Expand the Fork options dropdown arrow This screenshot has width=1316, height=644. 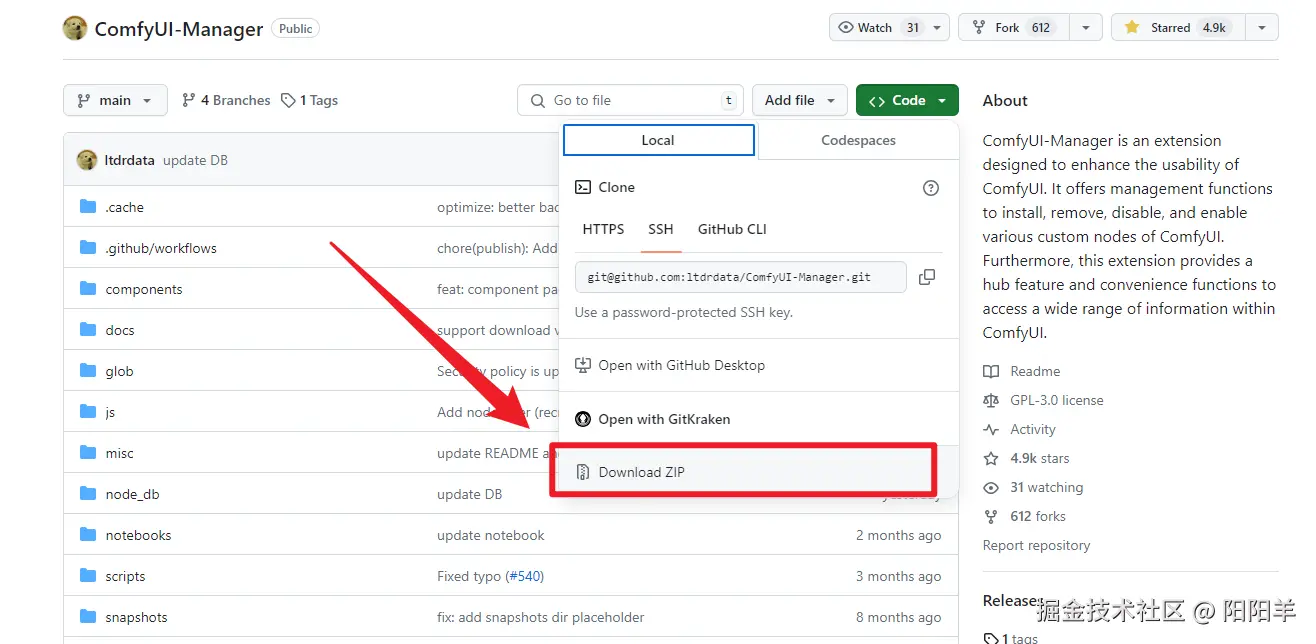1085,28
